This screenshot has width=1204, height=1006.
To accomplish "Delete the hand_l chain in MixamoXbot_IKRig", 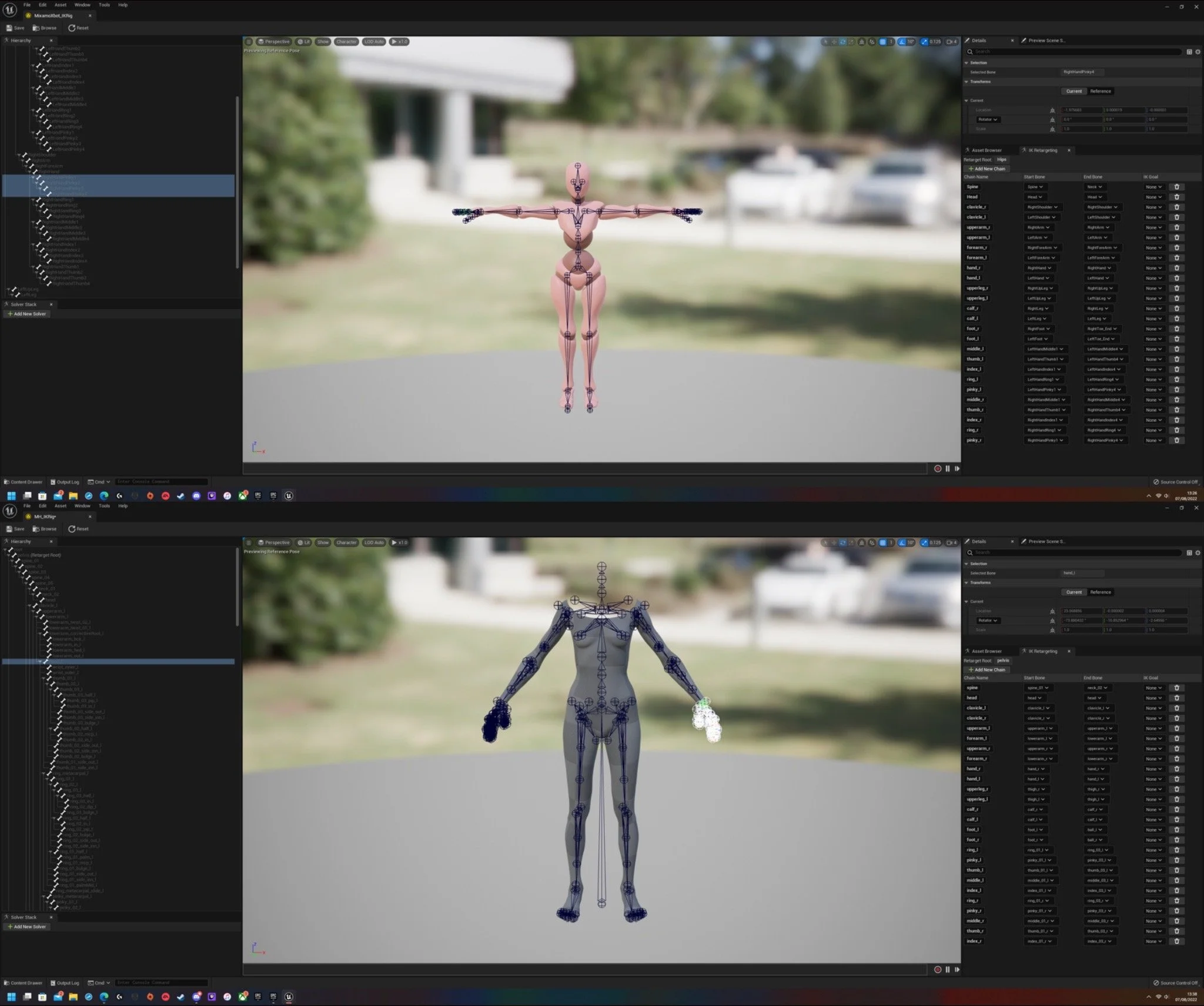I will coord(1177,278).
